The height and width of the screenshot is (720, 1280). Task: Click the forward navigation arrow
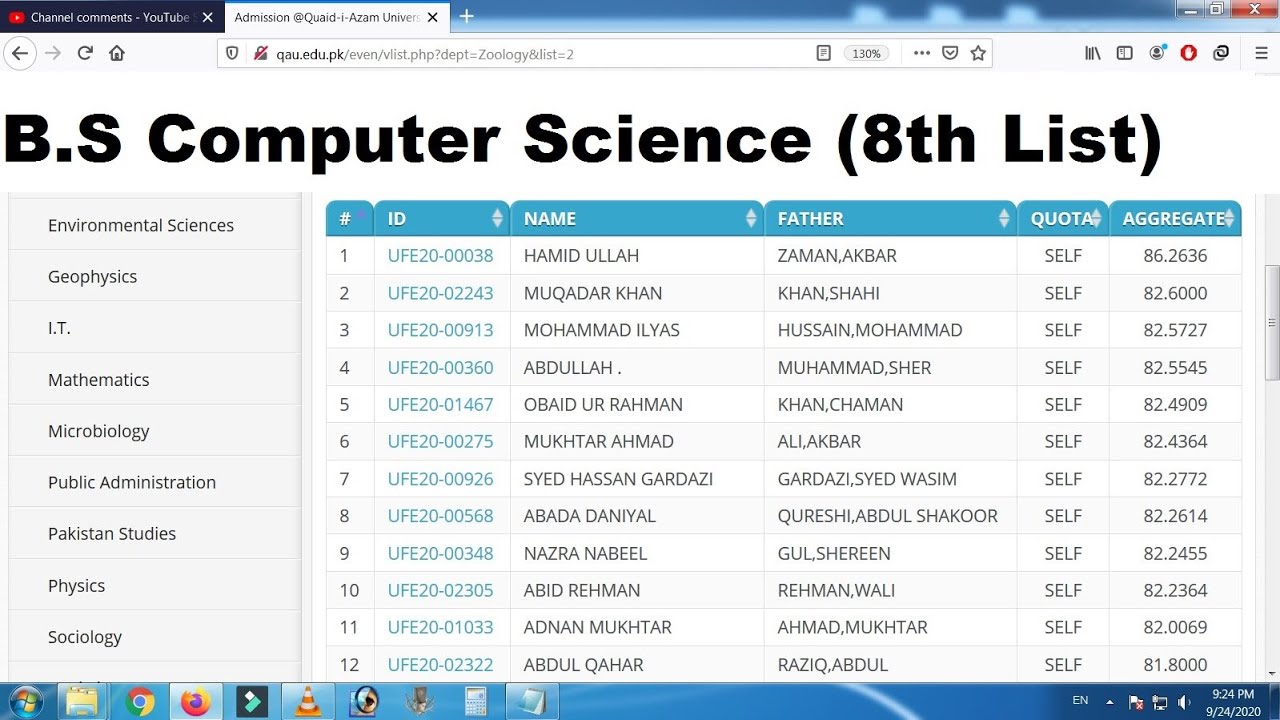[53, 53]
